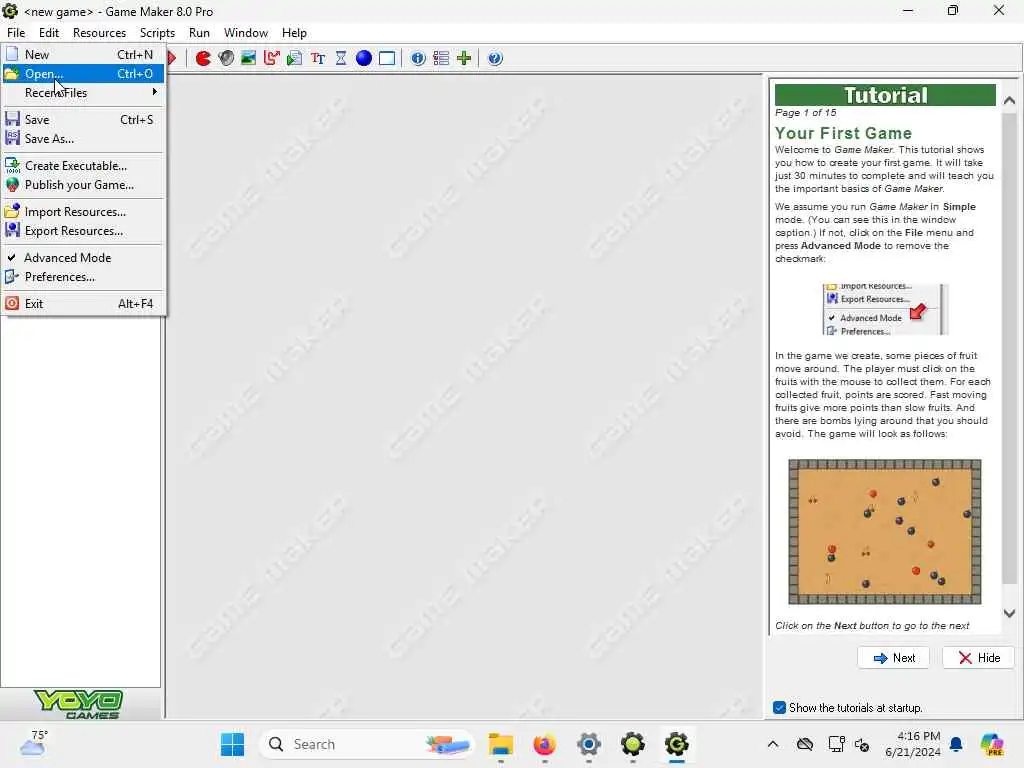Click the Create a script icon

pyautogui.click(x=295, y=59)
